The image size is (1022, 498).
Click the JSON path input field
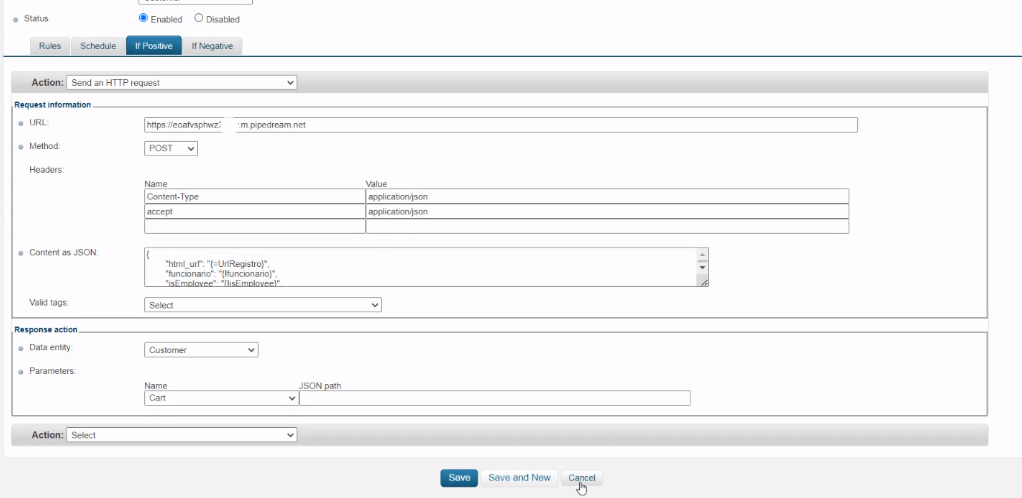tap(495, 398)
